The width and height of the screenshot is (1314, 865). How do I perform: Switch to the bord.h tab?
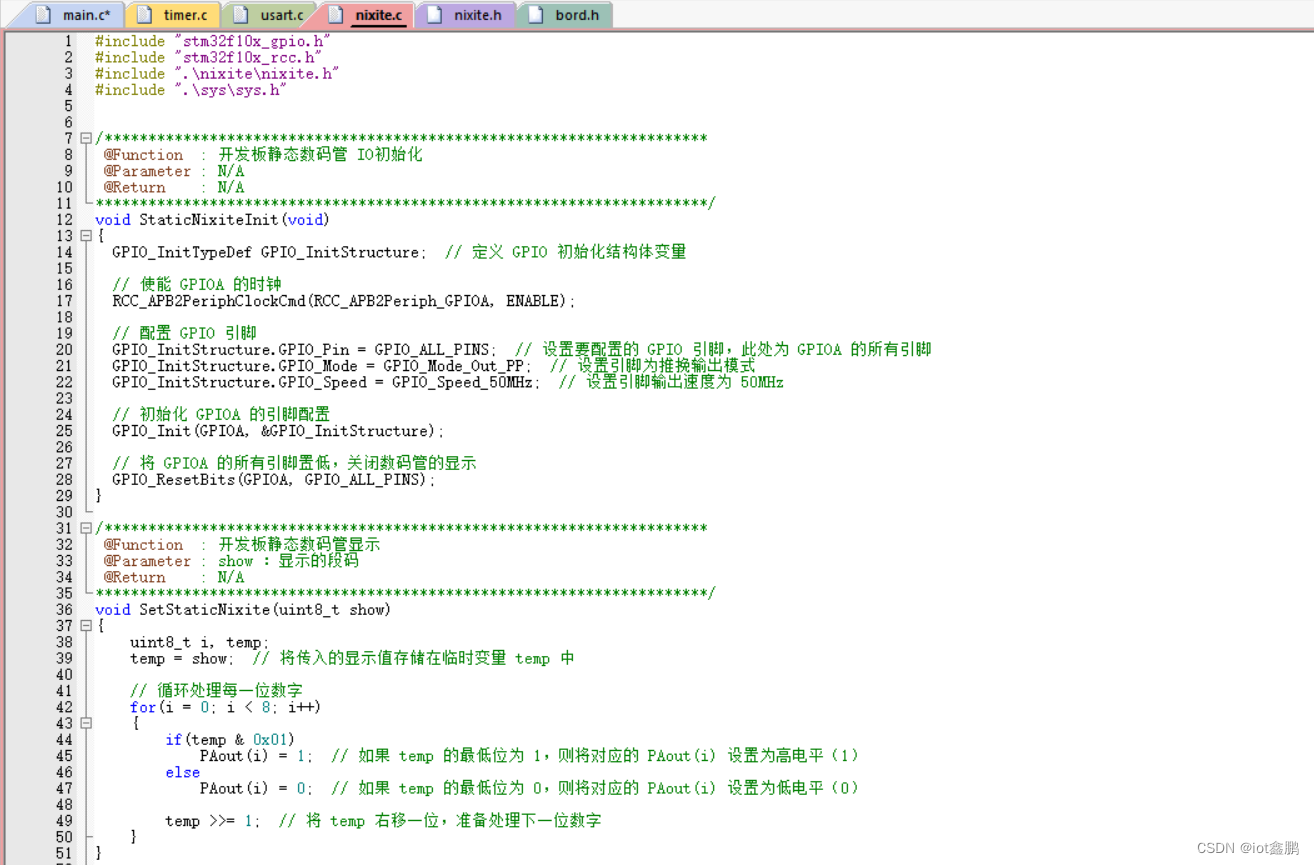565,15
